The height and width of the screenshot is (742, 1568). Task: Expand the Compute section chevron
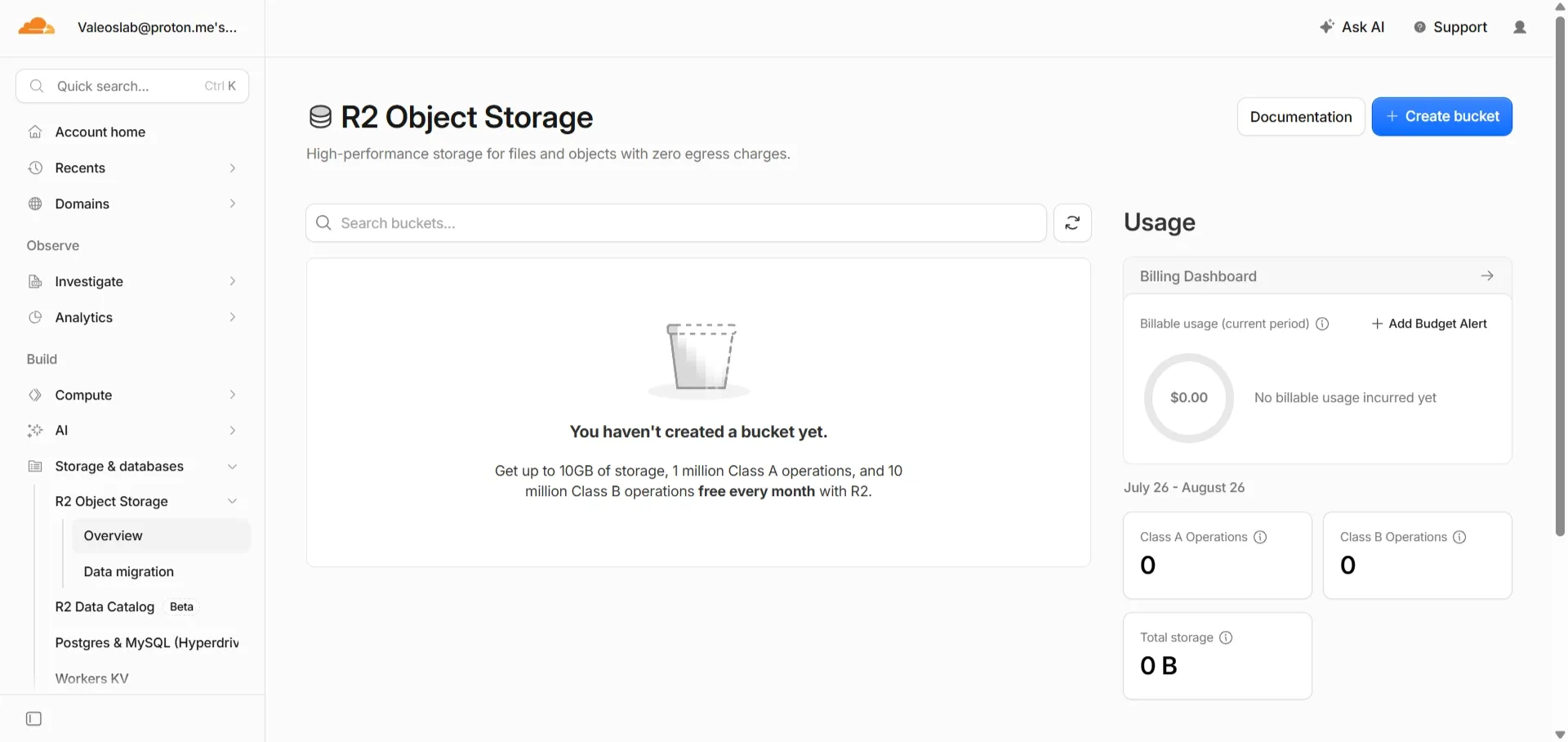coord(233,395)
